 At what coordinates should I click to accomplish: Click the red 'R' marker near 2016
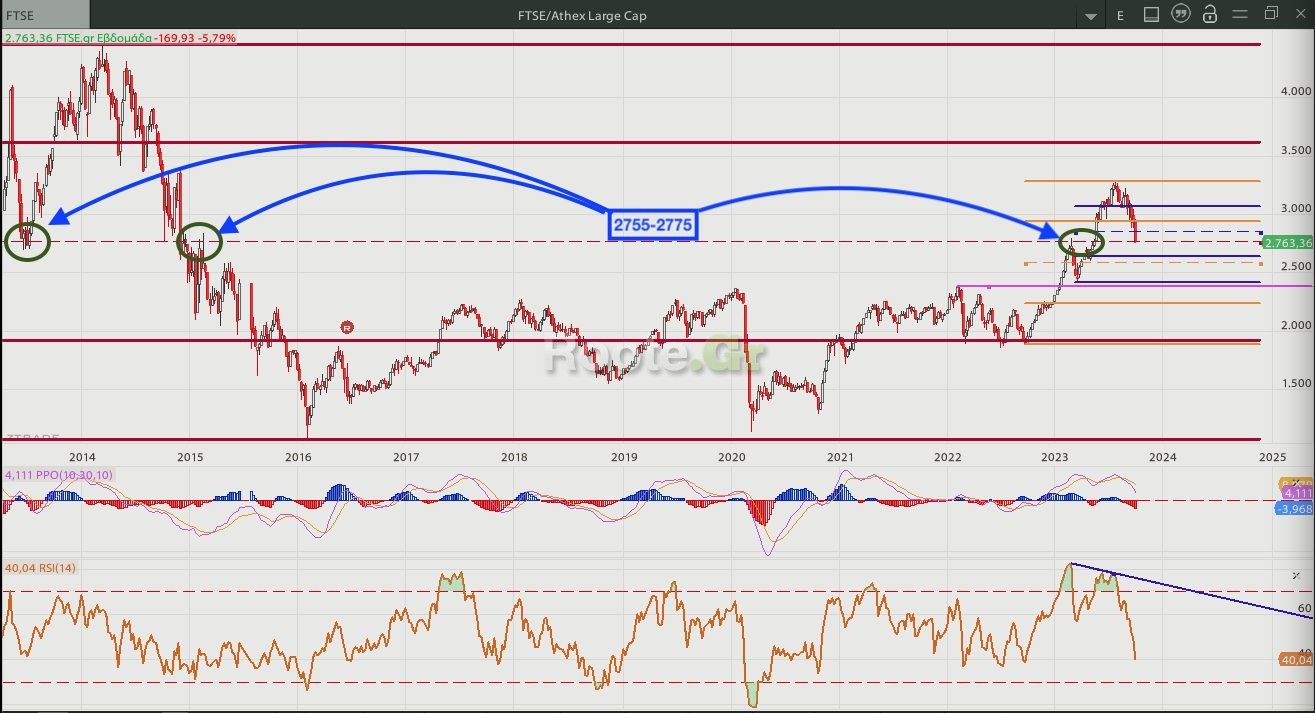pyautogui.click(x=347, y=327)
